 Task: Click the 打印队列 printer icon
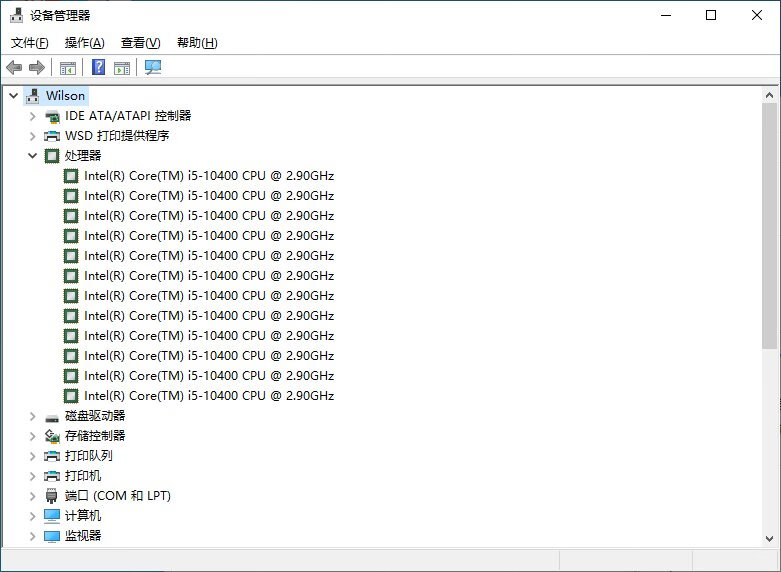click(52, 456)
